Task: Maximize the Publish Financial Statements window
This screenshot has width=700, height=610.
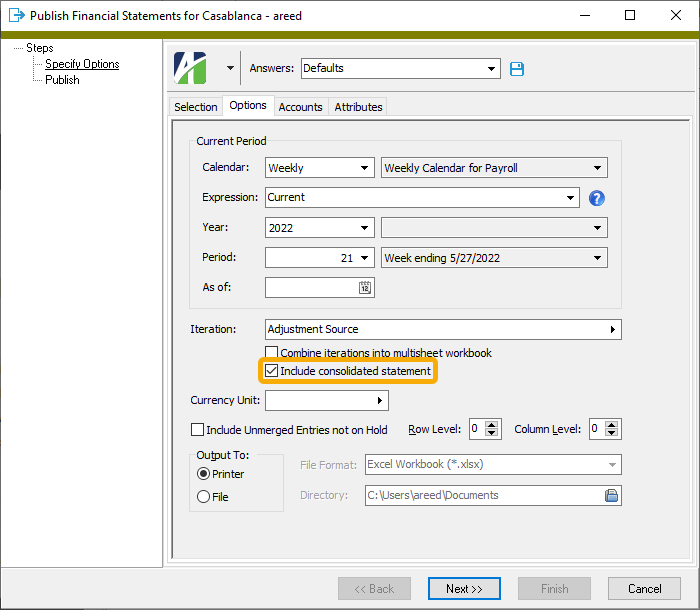Action: pyautogui.click(x=630, y=15)
